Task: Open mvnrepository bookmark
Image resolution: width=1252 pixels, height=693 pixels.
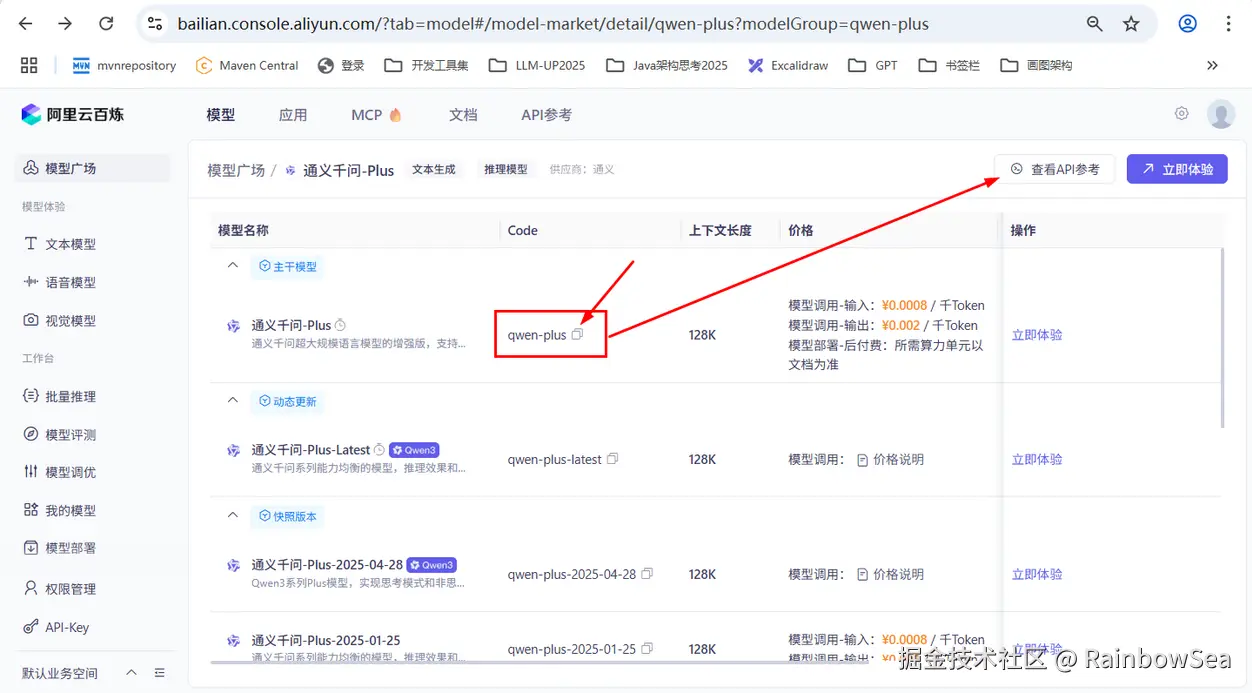Action: (124, 65)
